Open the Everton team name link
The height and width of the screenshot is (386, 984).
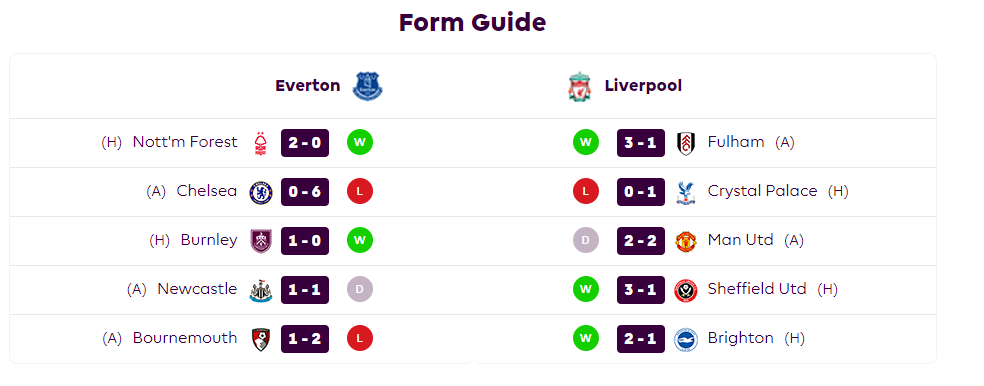pyautogui.click(x=308, y=85)
